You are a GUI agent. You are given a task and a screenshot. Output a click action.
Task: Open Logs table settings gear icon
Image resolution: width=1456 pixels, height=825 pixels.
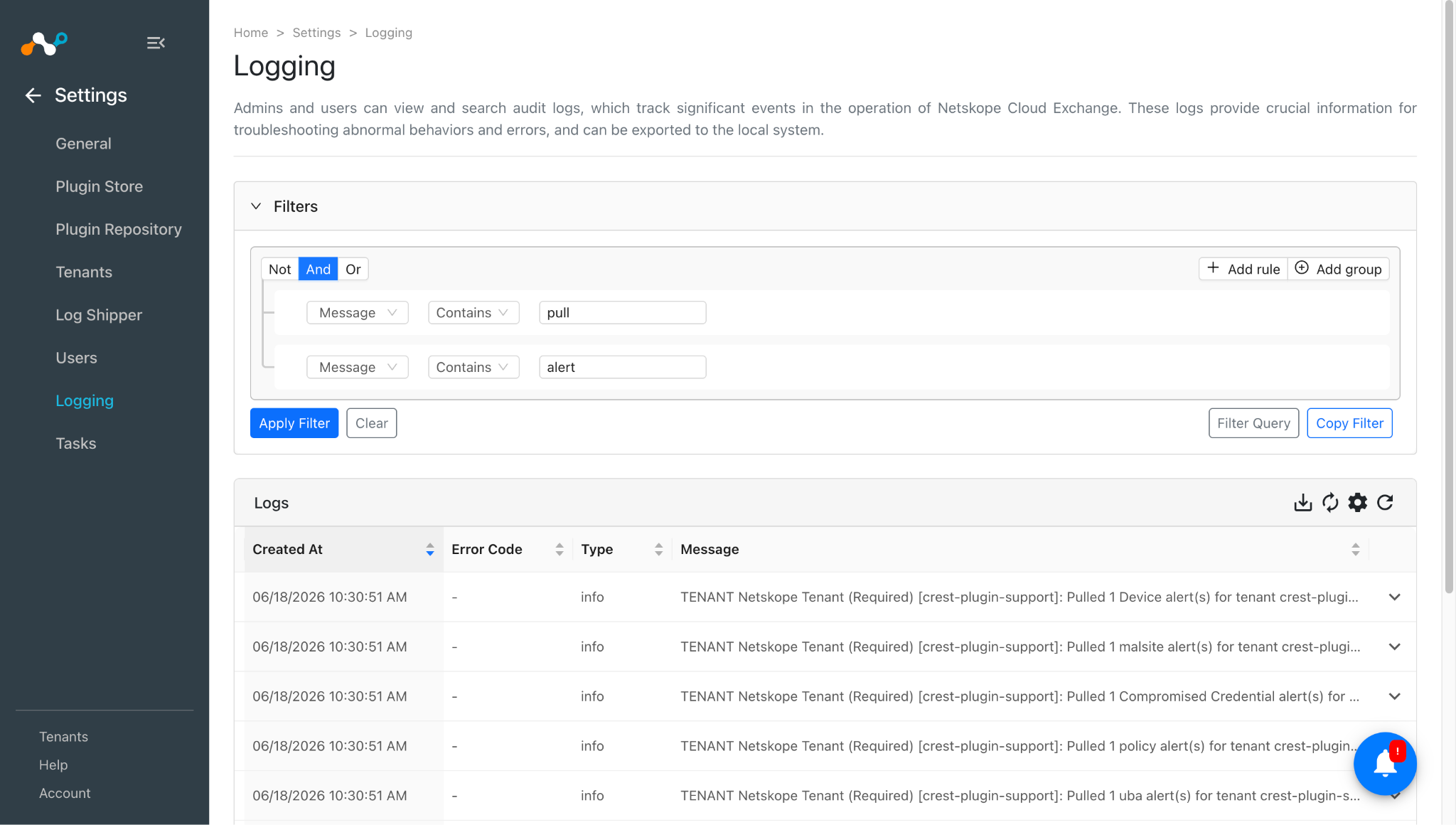point(1358,503)
